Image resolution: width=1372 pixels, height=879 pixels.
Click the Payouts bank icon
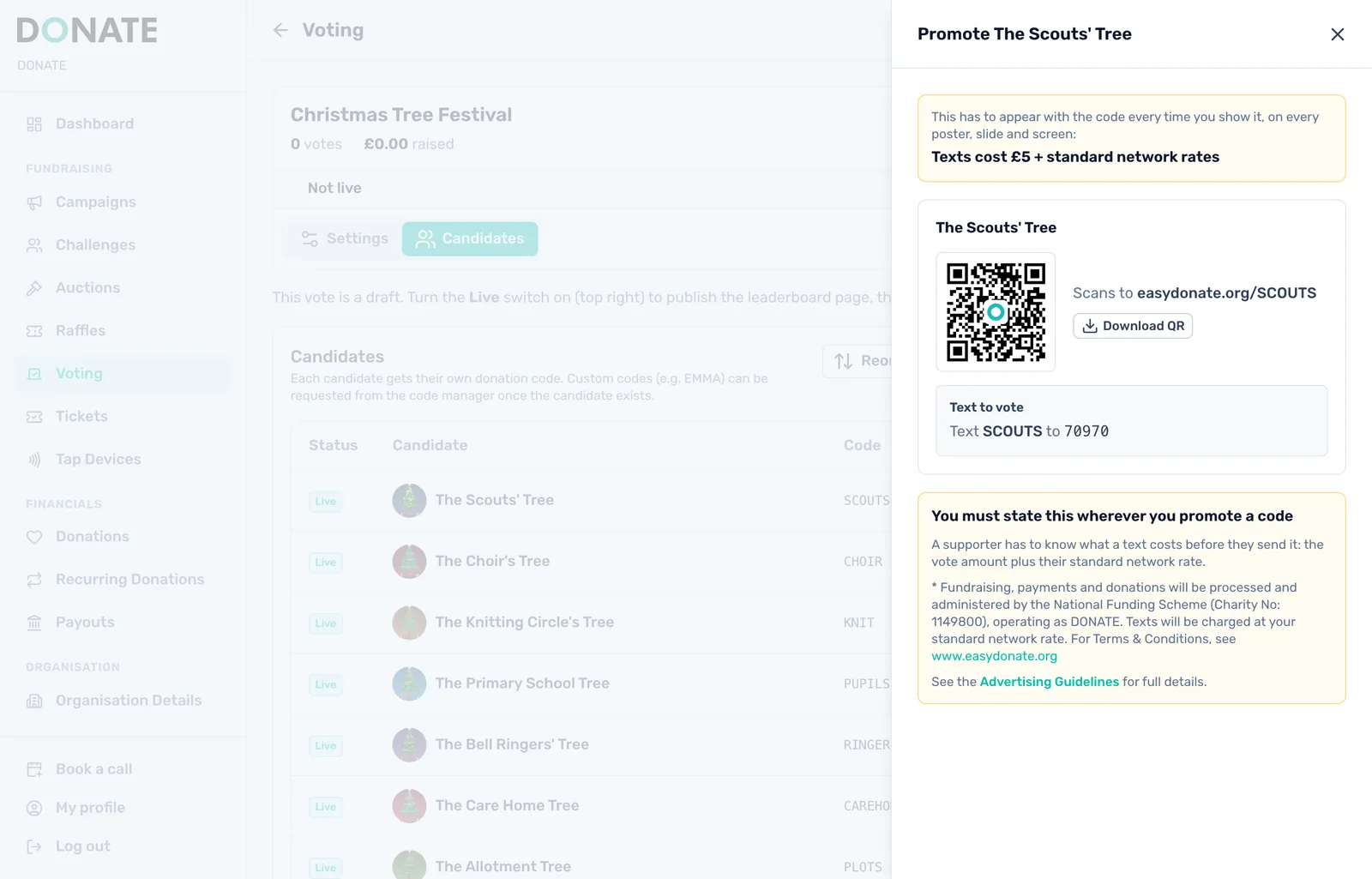point(34,623)
